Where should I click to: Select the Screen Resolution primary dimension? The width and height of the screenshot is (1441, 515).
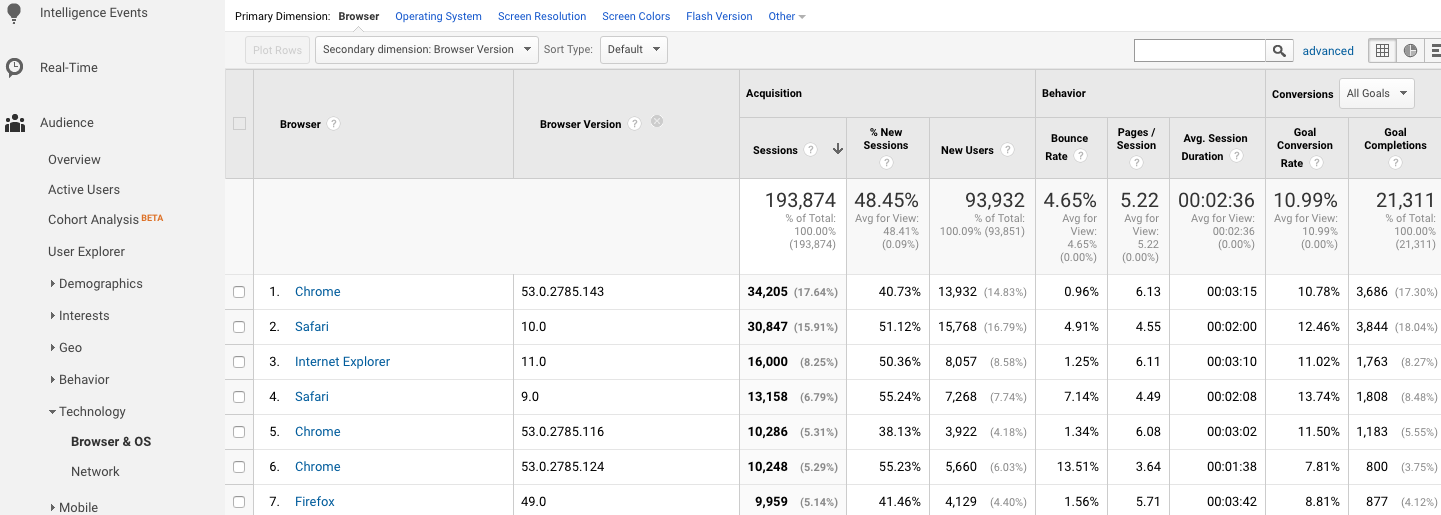coord(542,17)
